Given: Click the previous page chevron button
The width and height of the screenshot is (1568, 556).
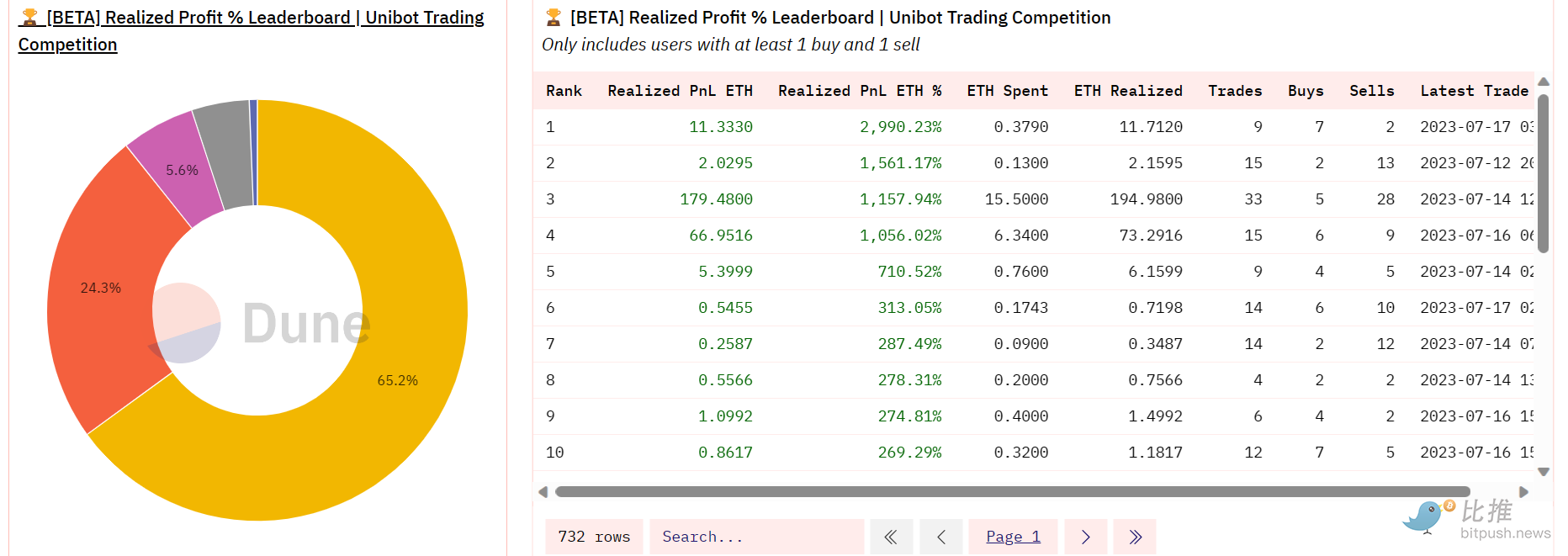Looking at the screenshot, I should coord(941,537).
